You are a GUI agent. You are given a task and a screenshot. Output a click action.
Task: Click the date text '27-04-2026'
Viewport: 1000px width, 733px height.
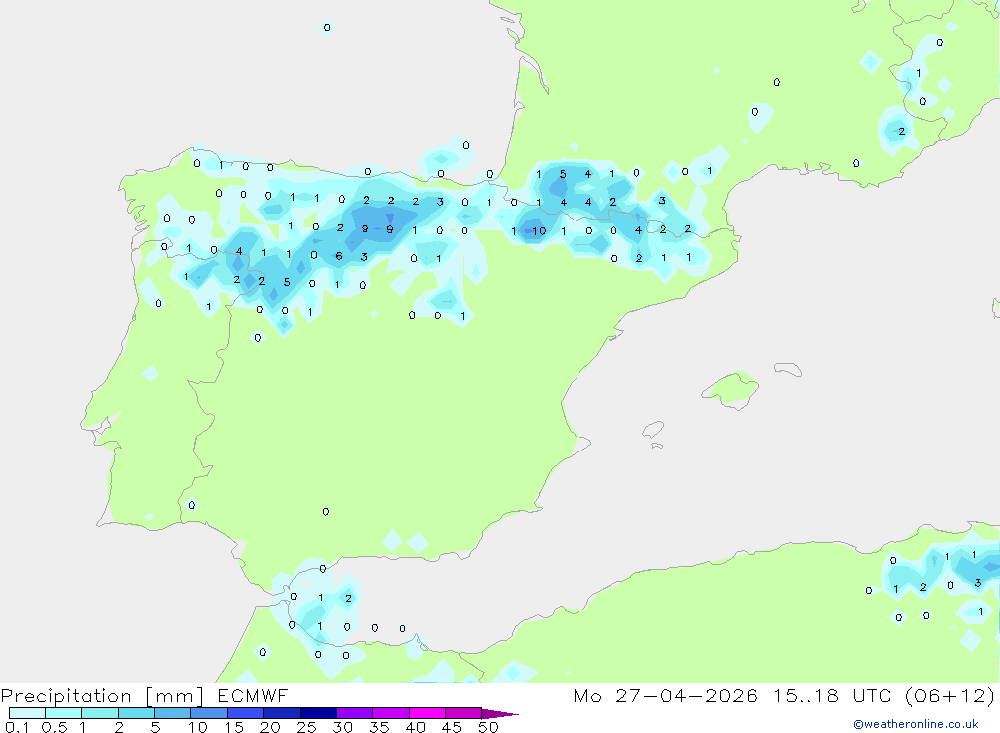coord(686,695)
